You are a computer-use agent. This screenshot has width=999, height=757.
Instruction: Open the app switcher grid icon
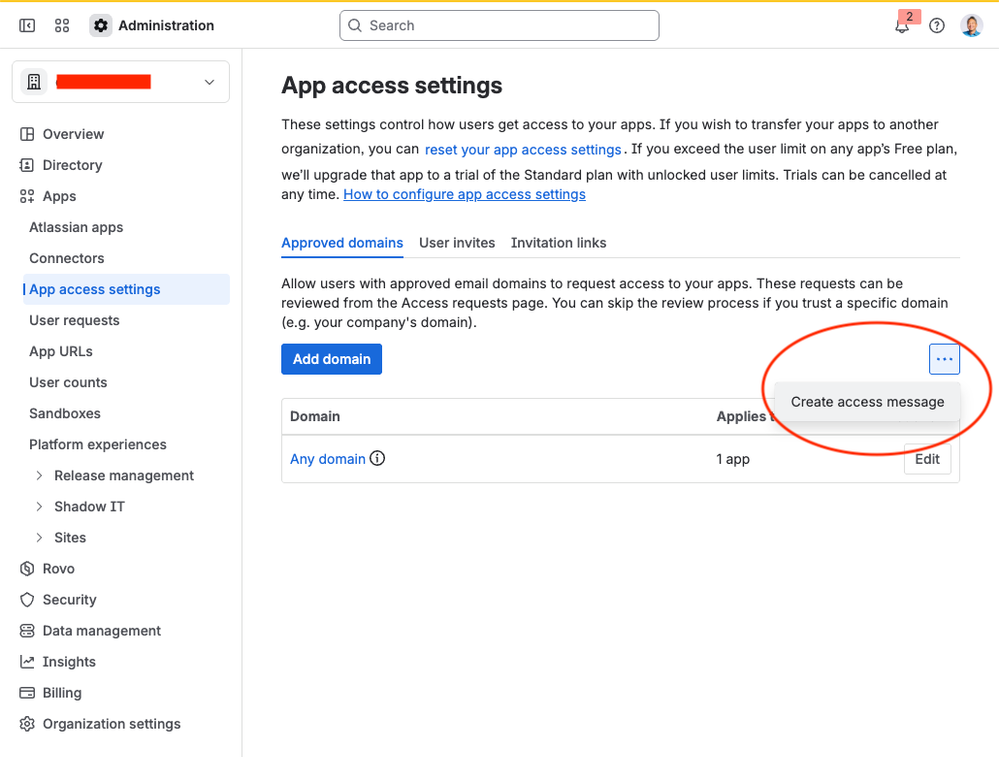pos(62,25)
